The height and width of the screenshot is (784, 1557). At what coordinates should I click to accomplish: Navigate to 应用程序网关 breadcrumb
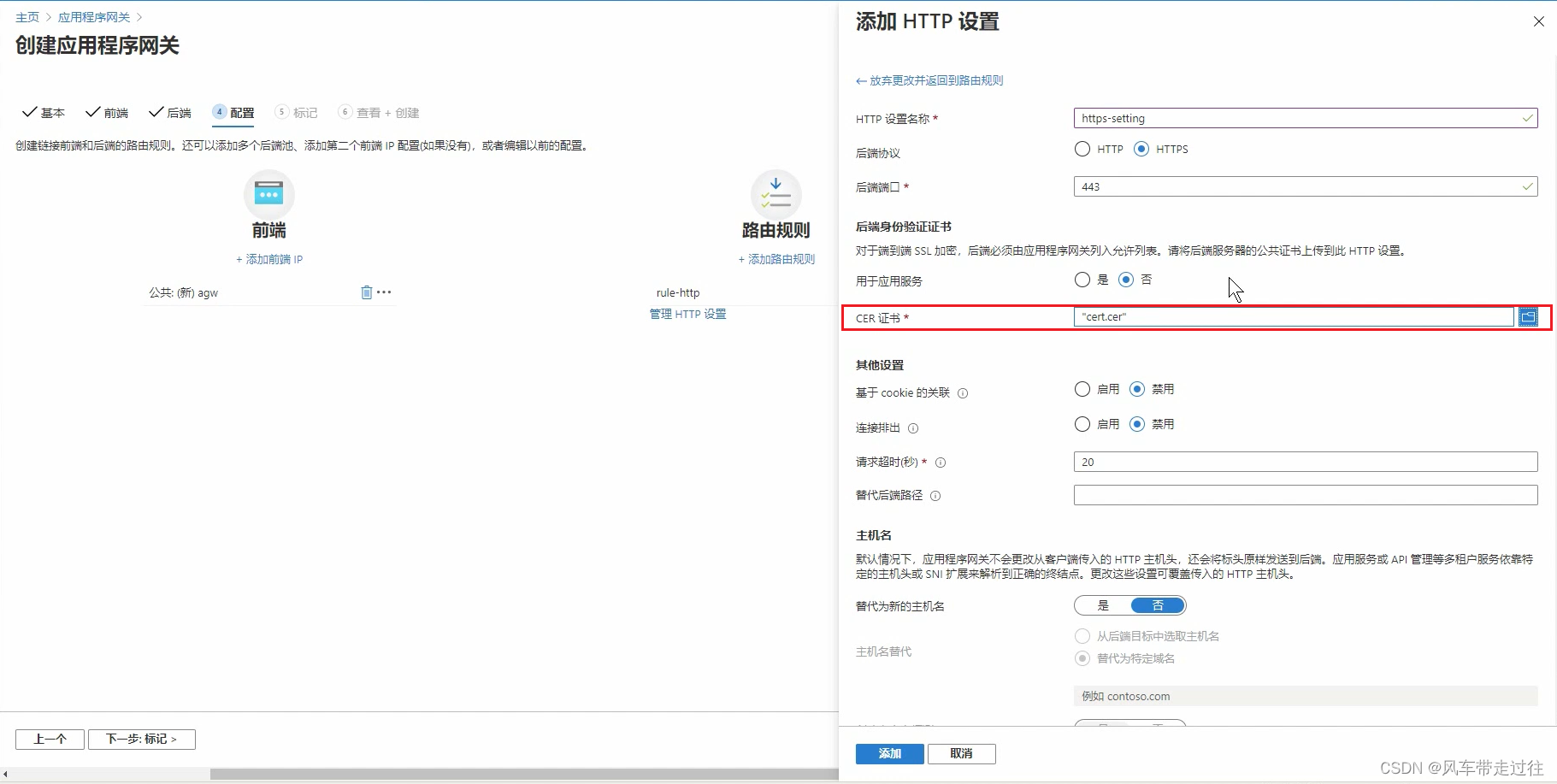click(x=94, y=17)
